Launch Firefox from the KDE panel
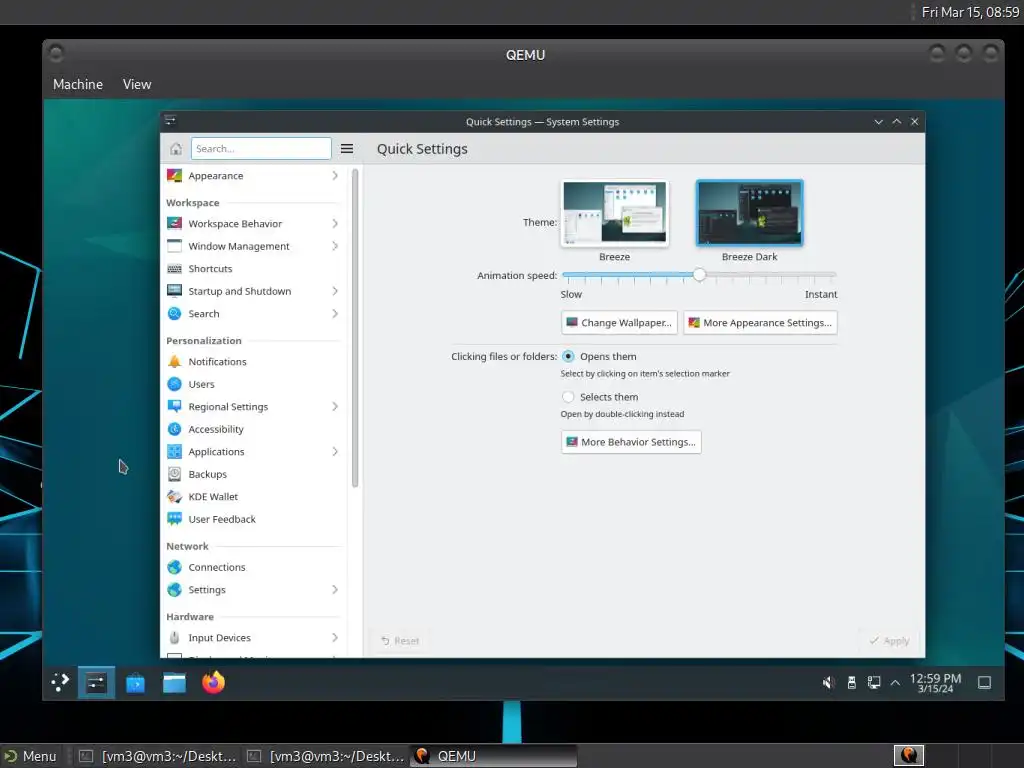The width and height of the screenshot is (1024, 768). pyautogui.click(x=214, y=682)
